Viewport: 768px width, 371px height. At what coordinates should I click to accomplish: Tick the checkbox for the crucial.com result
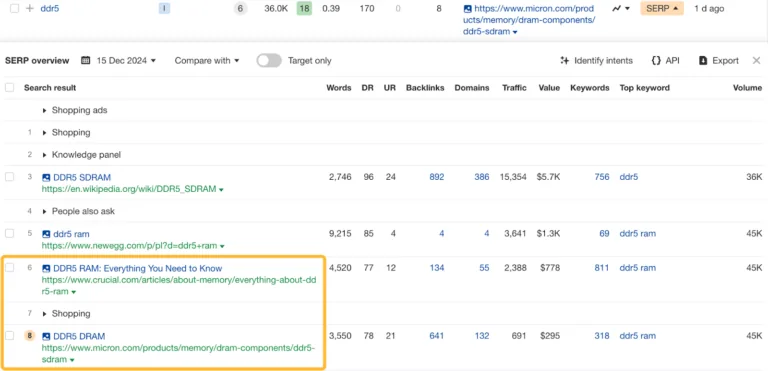[9, 268]
